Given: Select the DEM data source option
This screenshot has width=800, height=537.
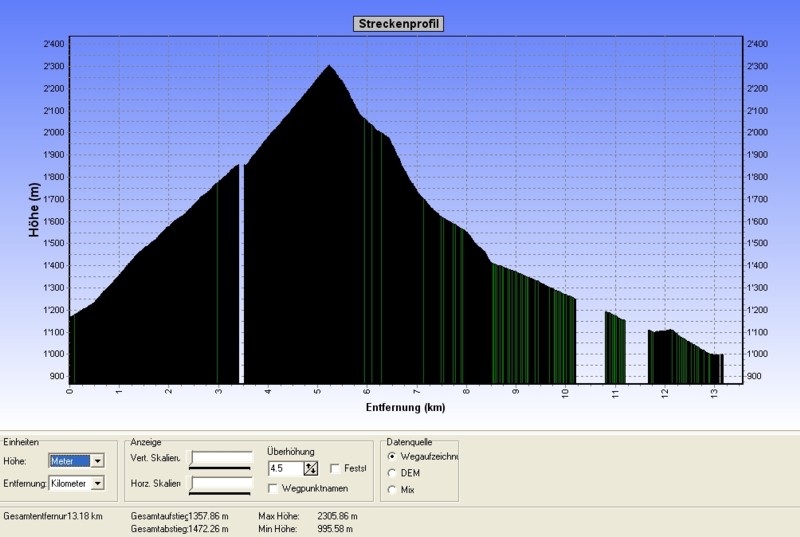Looking at the screenshot, I should [x=391, y=472].
